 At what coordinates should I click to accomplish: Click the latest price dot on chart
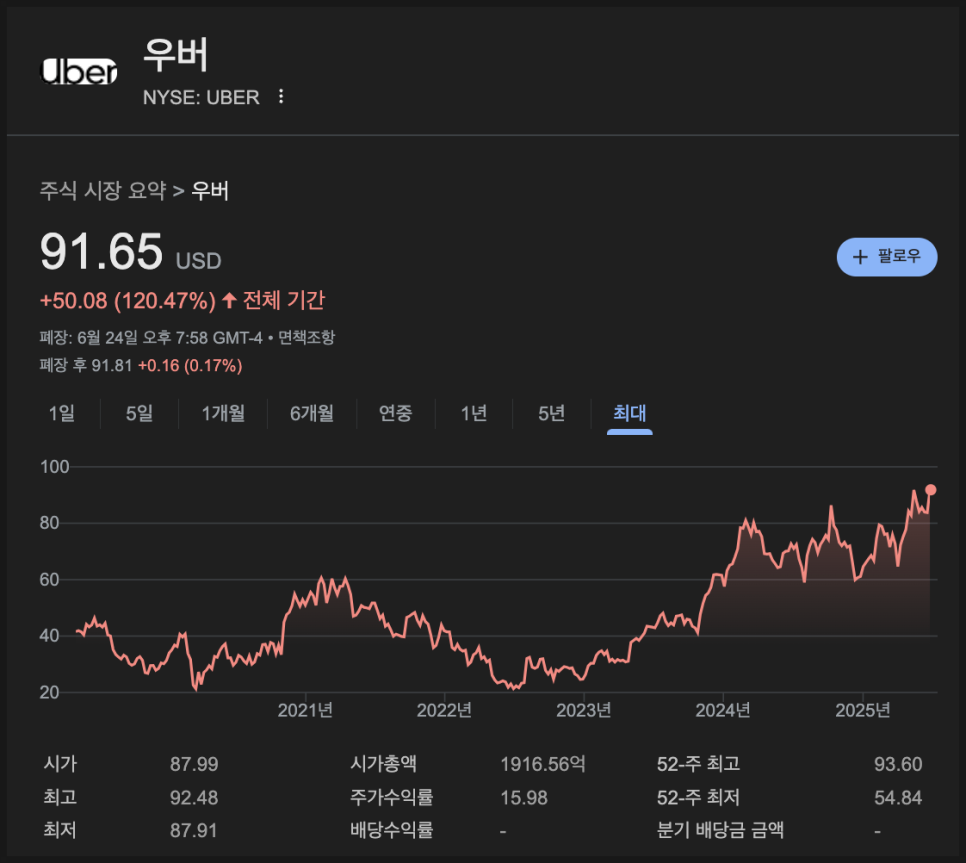(930, 490)
